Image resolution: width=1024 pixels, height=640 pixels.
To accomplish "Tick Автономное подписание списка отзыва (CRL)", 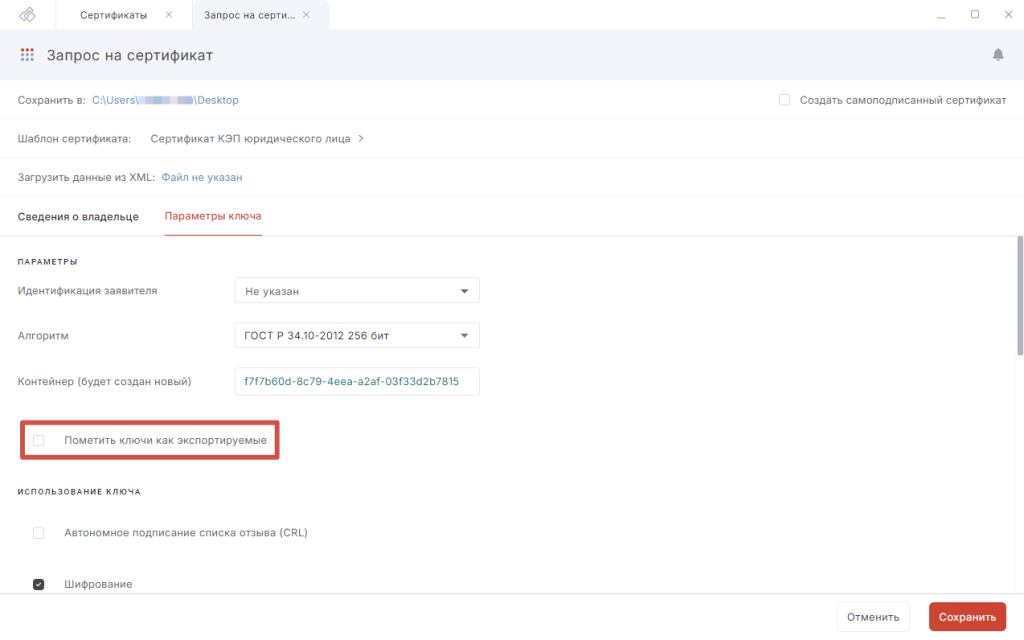I will [39, 533].
